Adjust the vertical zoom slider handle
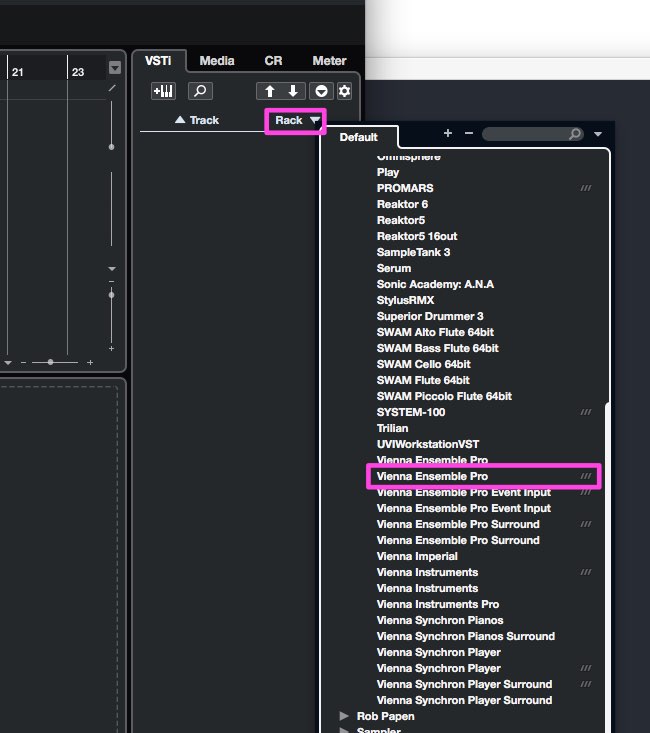This screenshot has height=733, width=650. click(x=111, y=295)
